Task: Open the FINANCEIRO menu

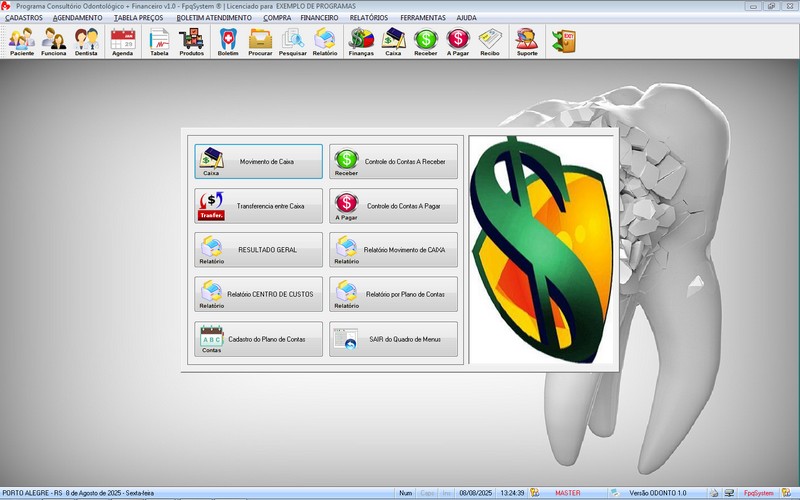Action: click(319, 18)
